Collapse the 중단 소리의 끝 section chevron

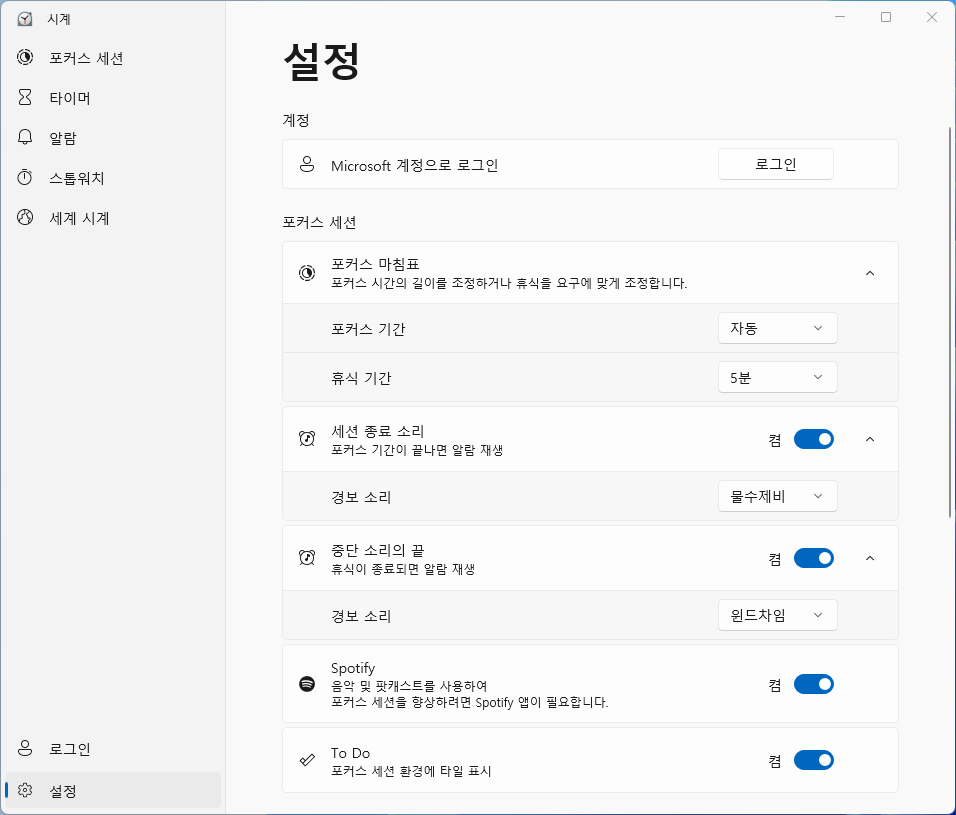[870, 558]
